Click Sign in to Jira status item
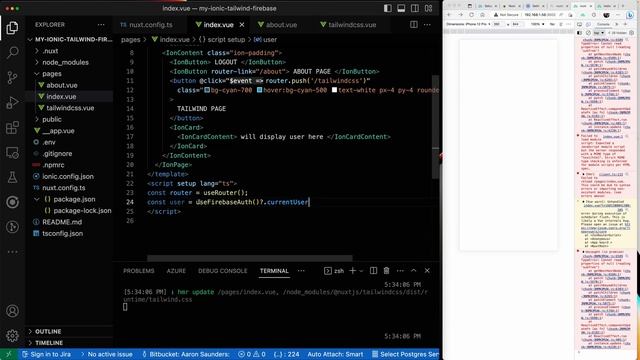Viewport: 640px width, 360px height. [47, 354]
